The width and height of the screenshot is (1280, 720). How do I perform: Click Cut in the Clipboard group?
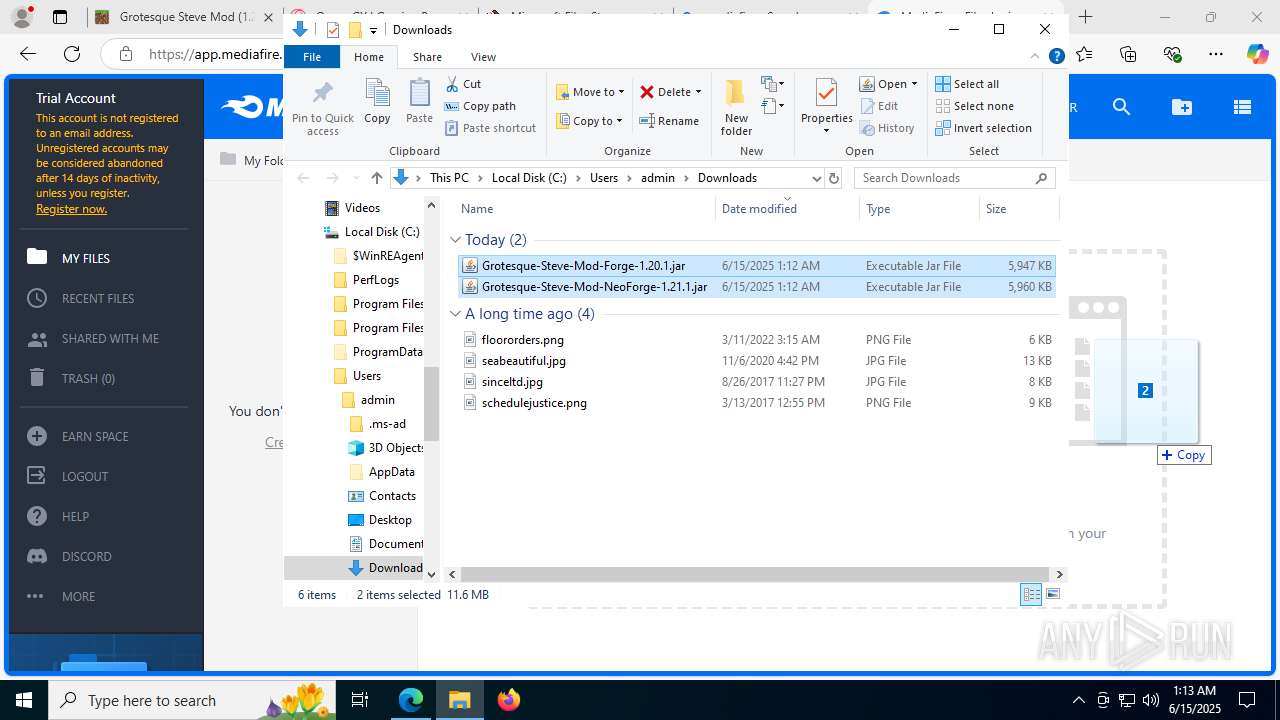click(x=463, y=84)
